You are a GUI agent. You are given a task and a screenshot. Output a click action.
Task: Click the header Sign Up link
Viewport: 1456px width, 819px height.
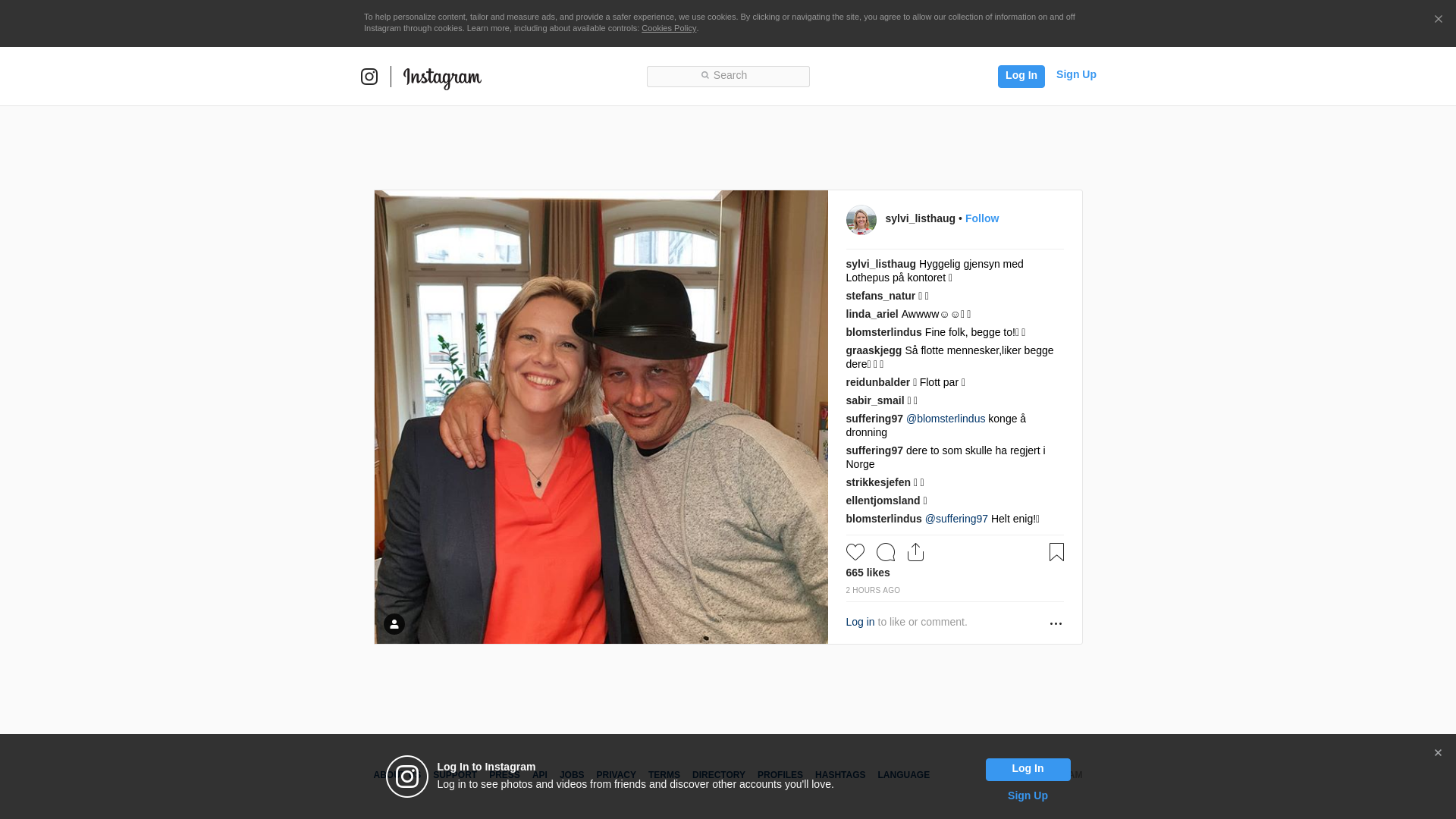point(1076,74)
